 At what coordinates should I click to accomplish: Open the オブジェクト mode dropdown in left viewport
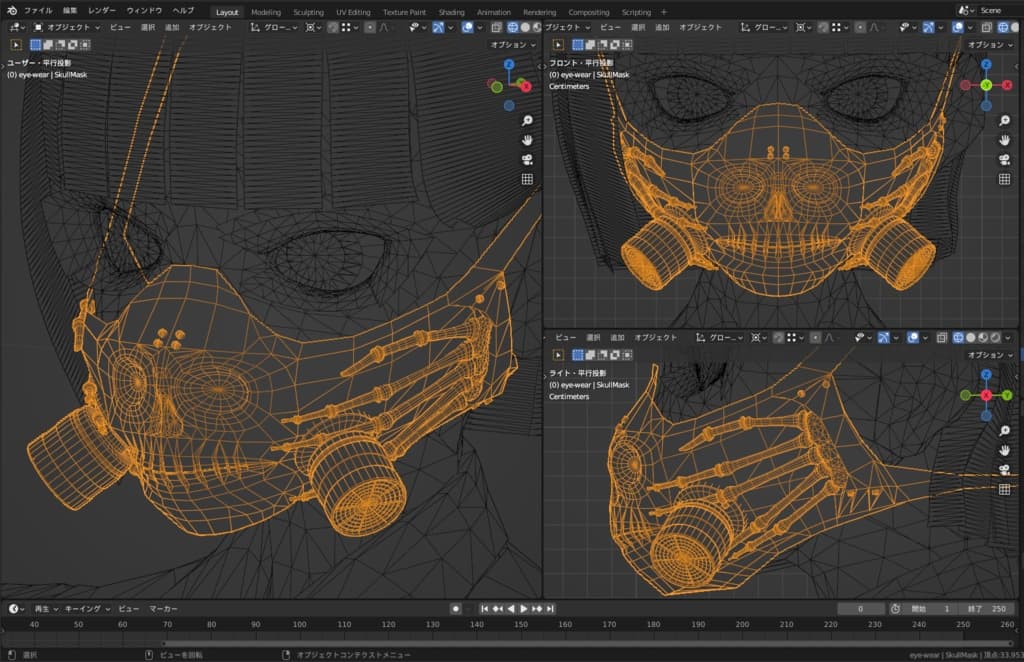point(66,27)
